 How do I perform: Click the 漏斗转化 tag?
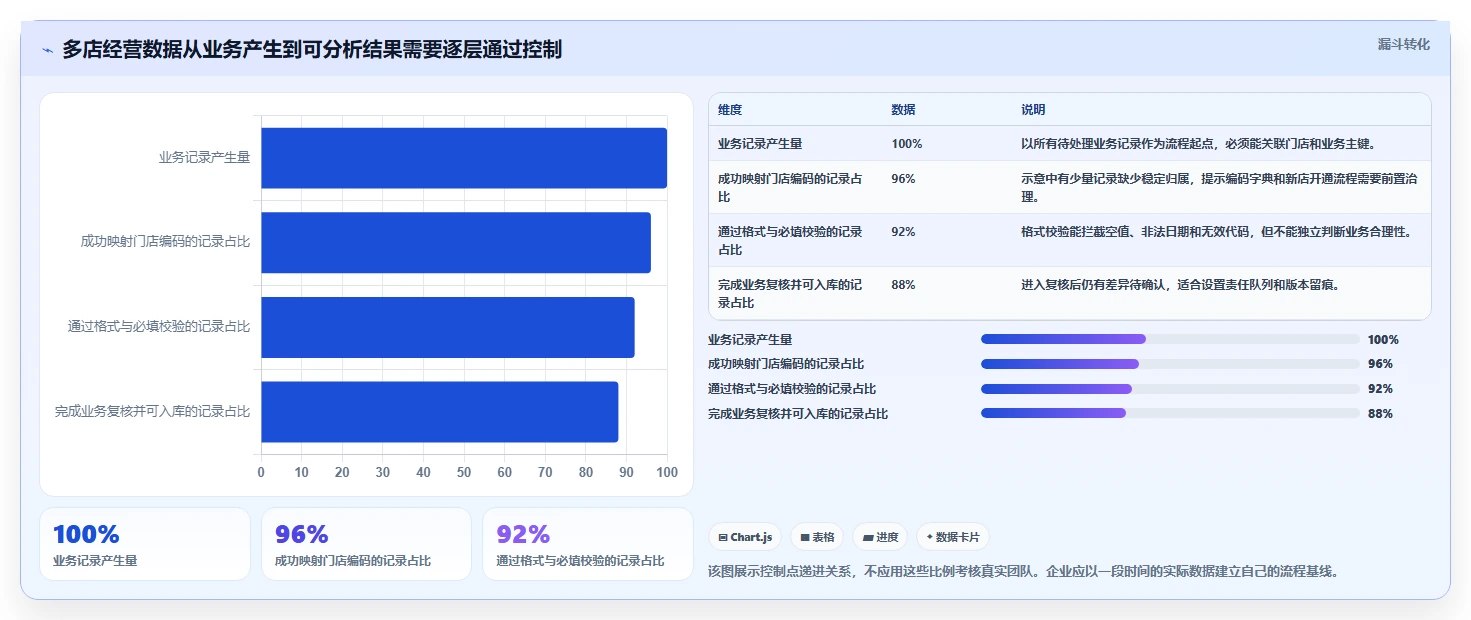(x=1404, y=44)
